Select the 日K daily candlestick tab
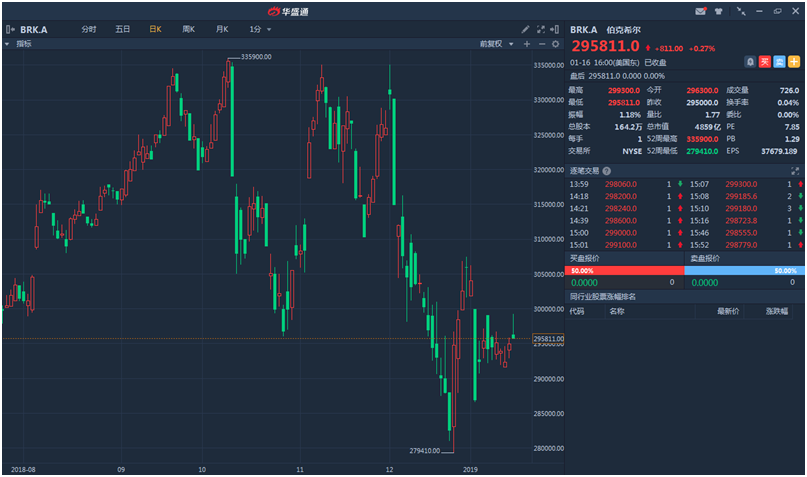The height and width of the screenshot is (477, 807). point(155,29)
